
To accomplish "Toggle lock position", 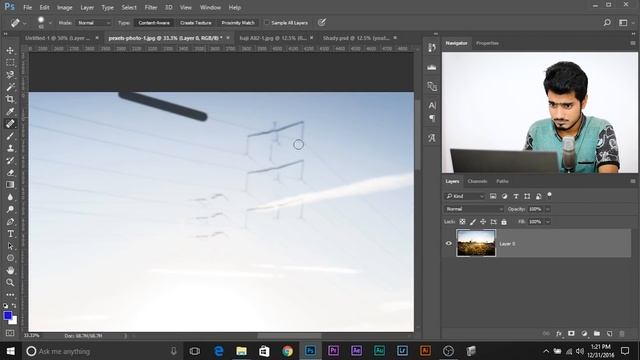I will pos(483,222).
